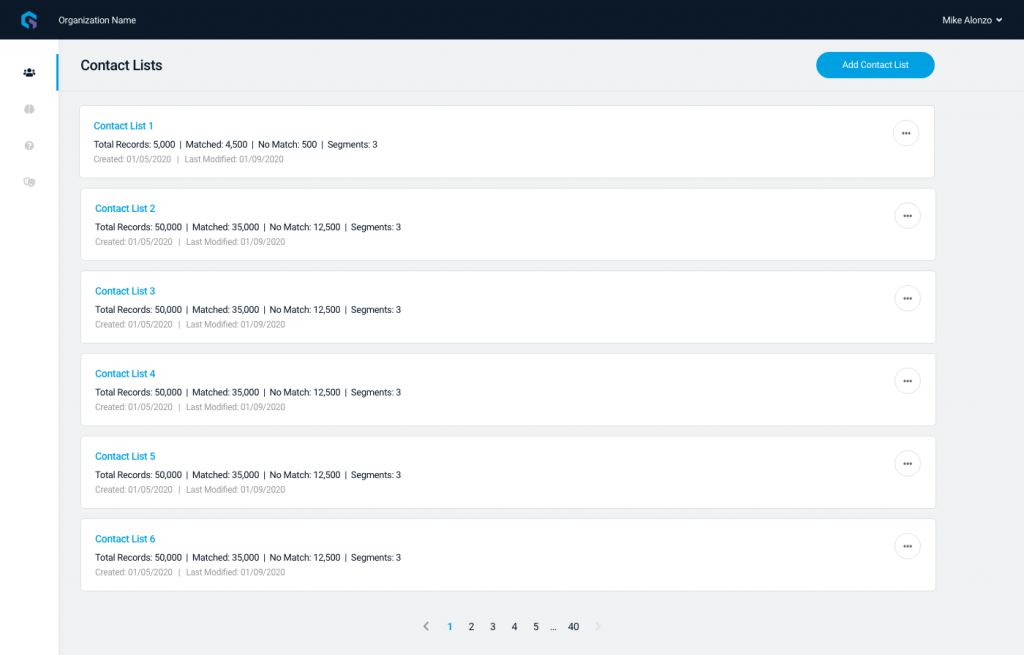The height and width of the screenshot is (655, 1024).
Task: Open the help question mark icon
Action: (29, 146)
